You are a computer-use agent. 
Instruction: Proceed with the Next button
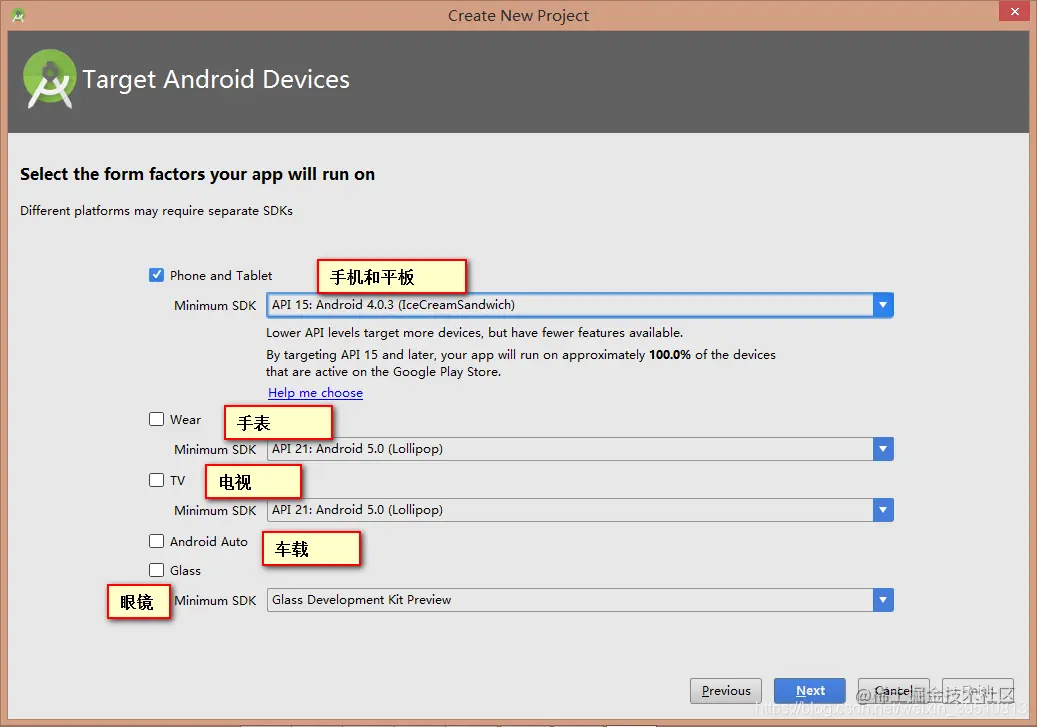(809, 691)
